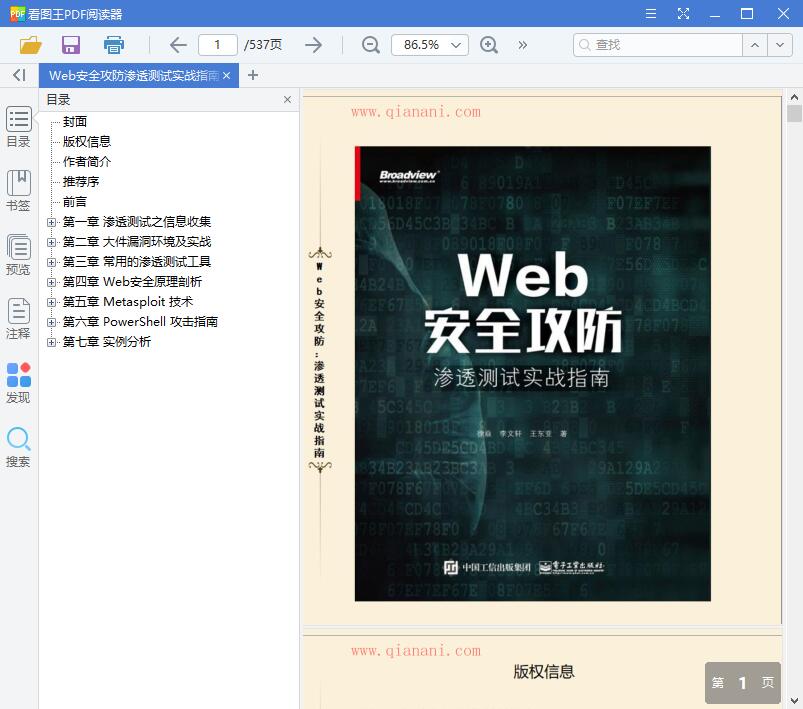Open the 书签 bookmarks sidebar panel
Image resolution: width=803 pixels, height=709 pixels.
click(x=18, y=191)
